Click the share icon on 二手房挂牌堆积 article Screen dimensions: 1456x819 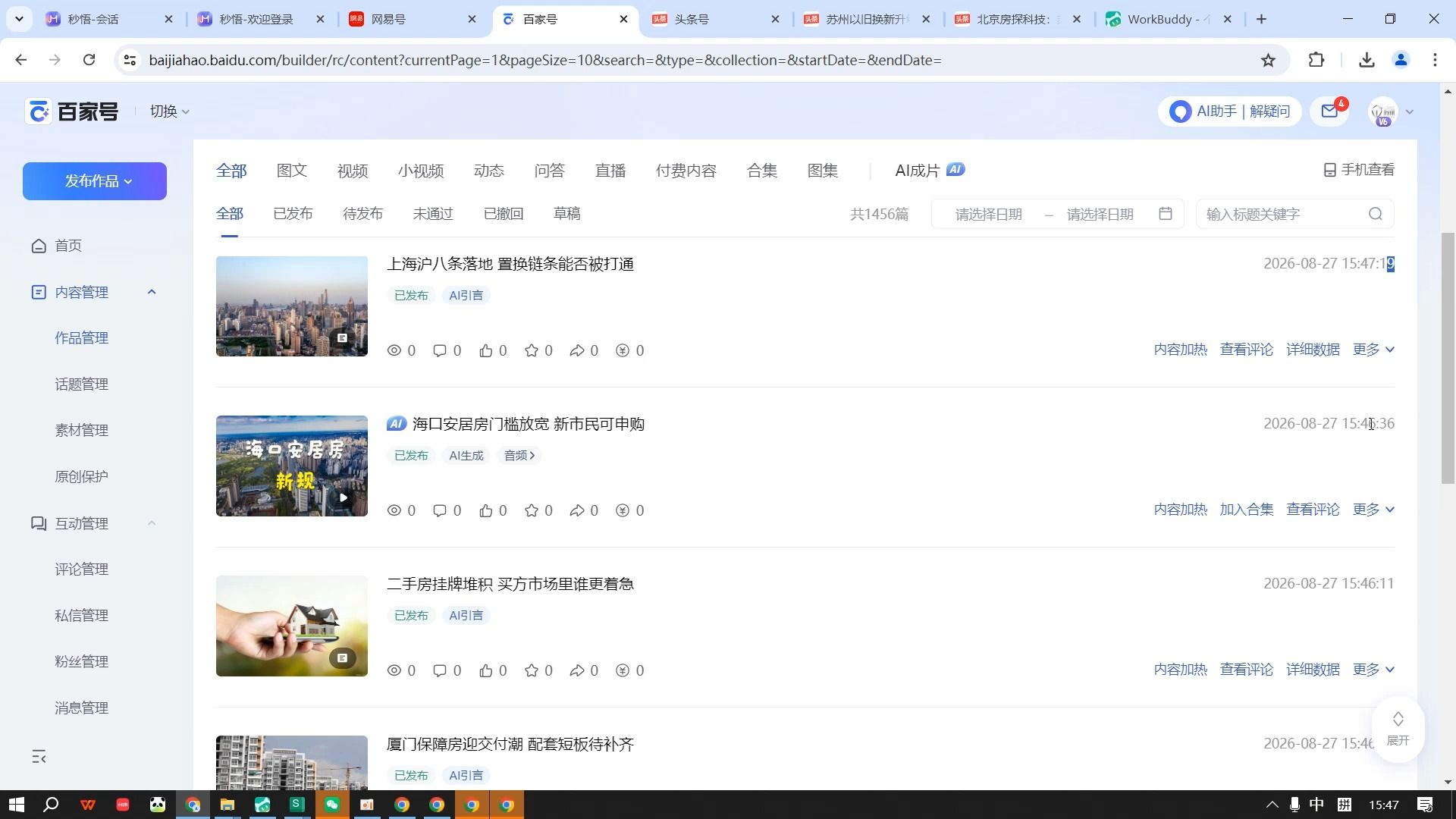click(x=577, y=670)
